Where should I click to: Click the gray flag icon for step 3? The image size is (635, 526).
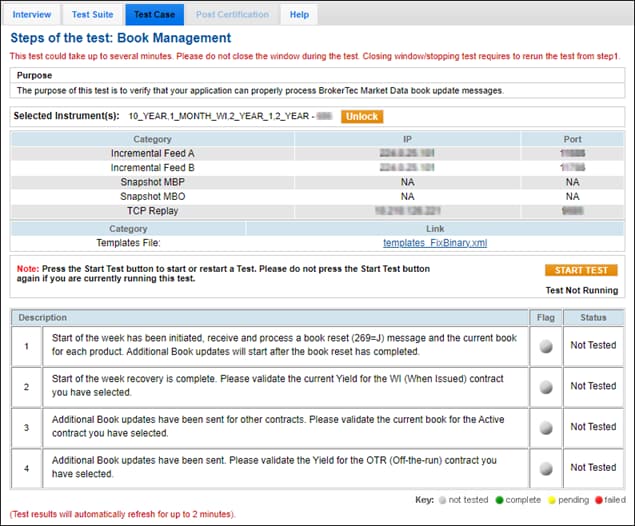click(x=545, y=428)
